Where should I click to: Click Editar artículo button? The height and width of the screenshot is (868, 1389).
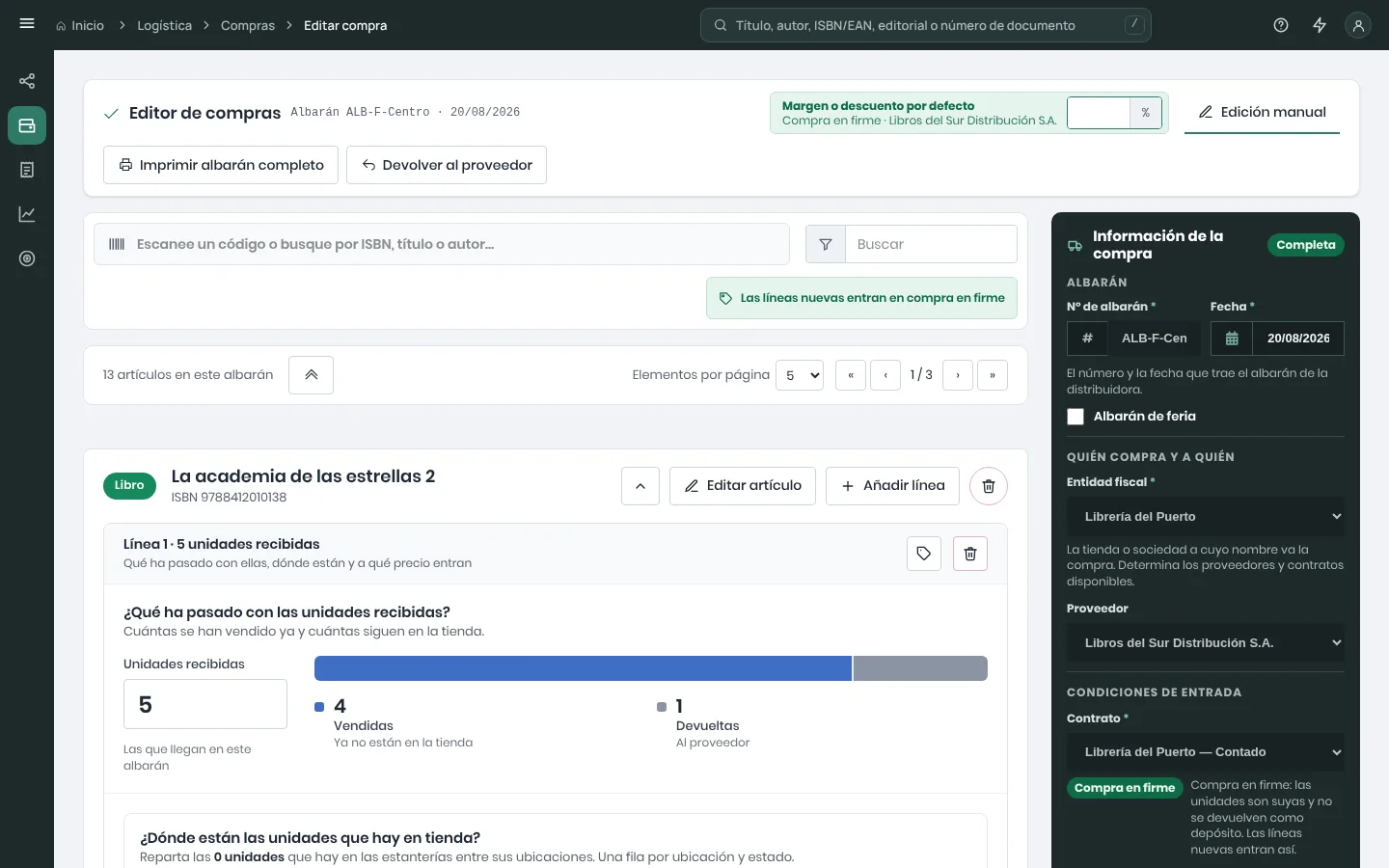pos(743,486)
